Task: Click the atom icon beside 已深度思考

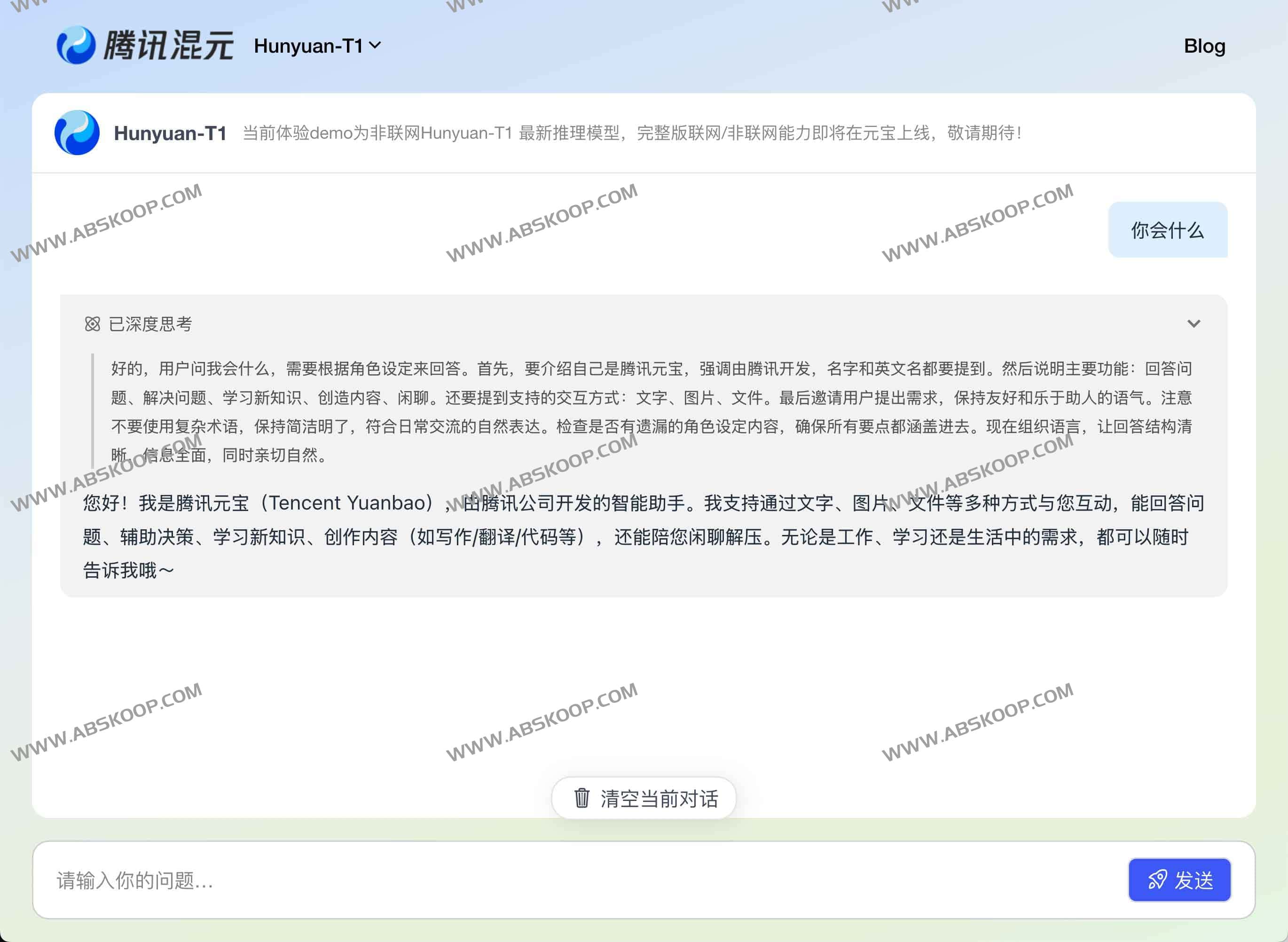Action: (92, 324)
